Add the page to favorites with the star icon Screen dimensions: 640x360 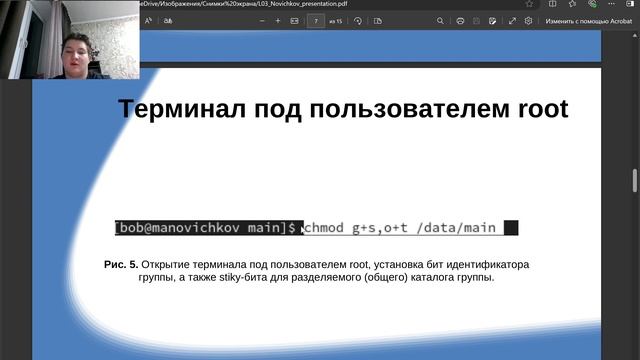pyautogui.click(x=529, y=4)
